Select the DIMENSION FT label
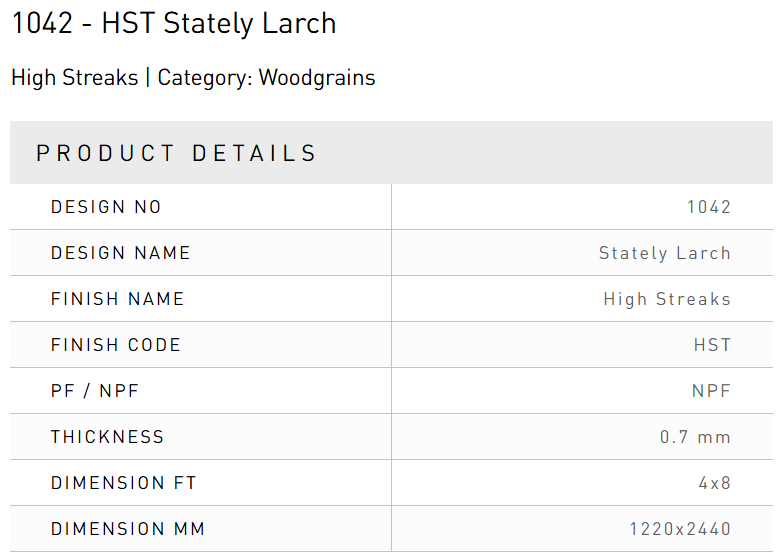The width and height of the screenshot is (782, 560). pyautogui.click(x=124, y=483)
